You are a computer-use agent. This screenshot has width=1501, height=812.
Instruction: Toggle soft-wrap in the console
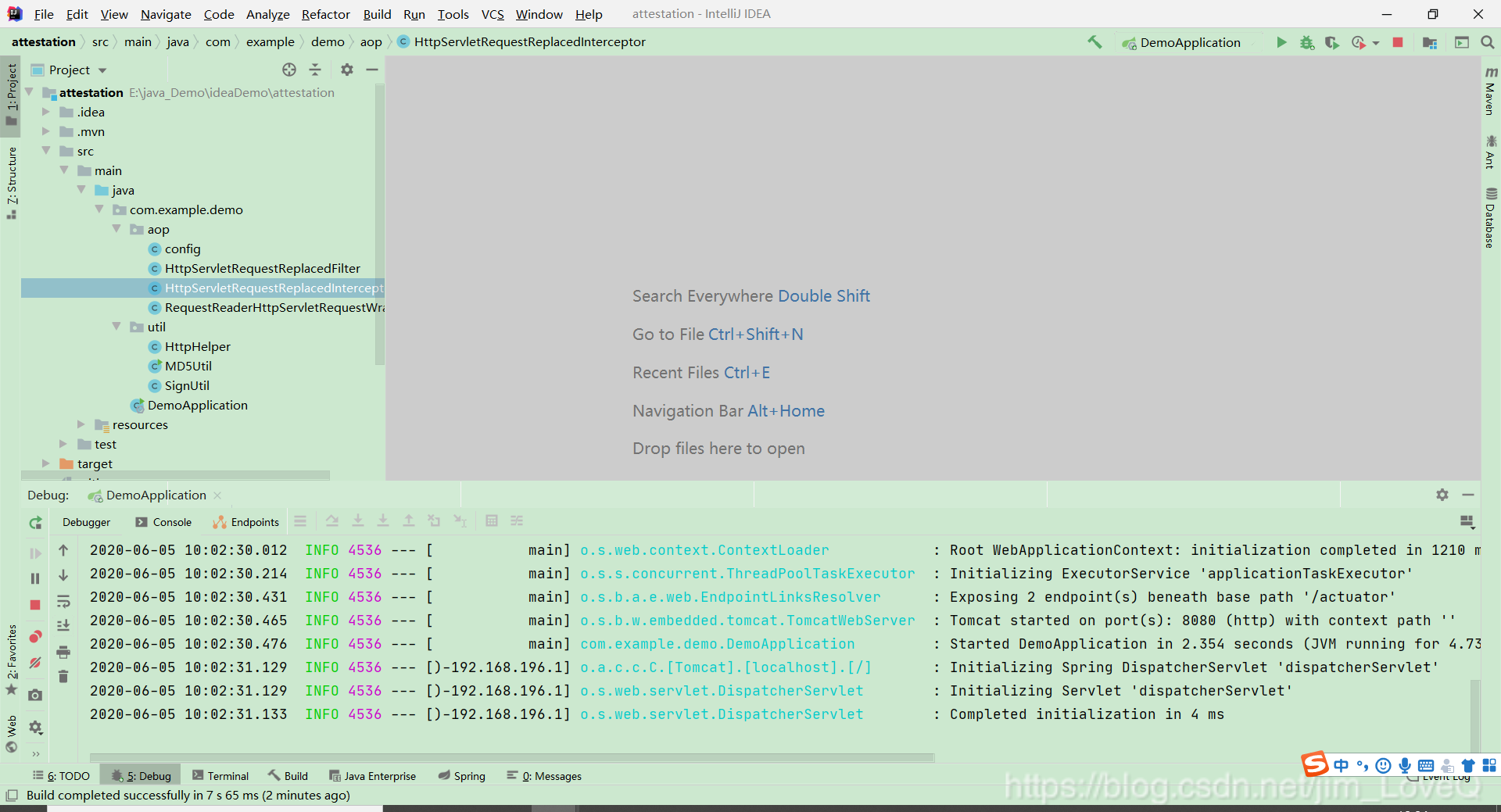[63, 602]
